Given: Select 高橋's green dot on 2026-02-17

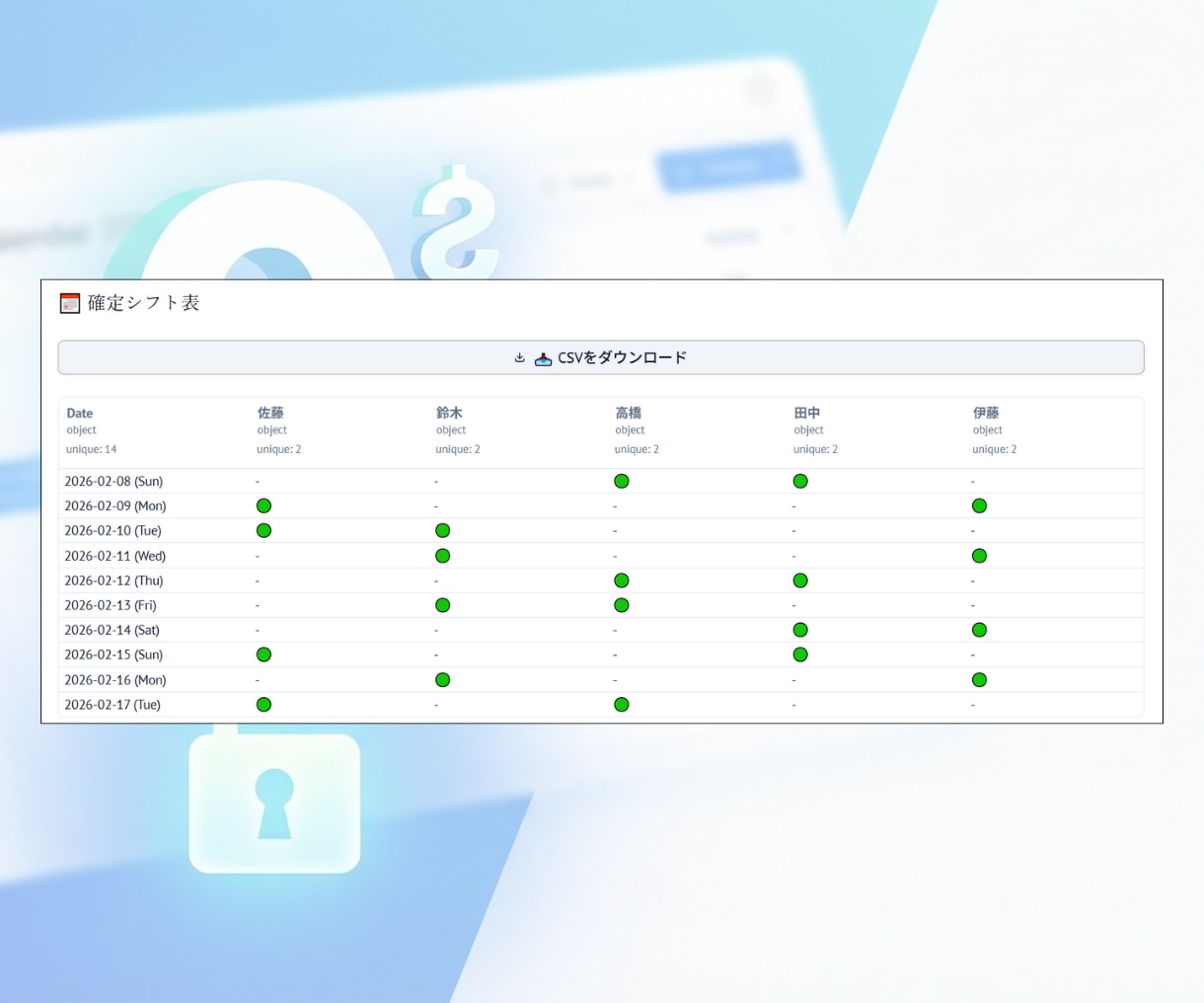Looking at the screenshot, I should click(x=622, y=705).
